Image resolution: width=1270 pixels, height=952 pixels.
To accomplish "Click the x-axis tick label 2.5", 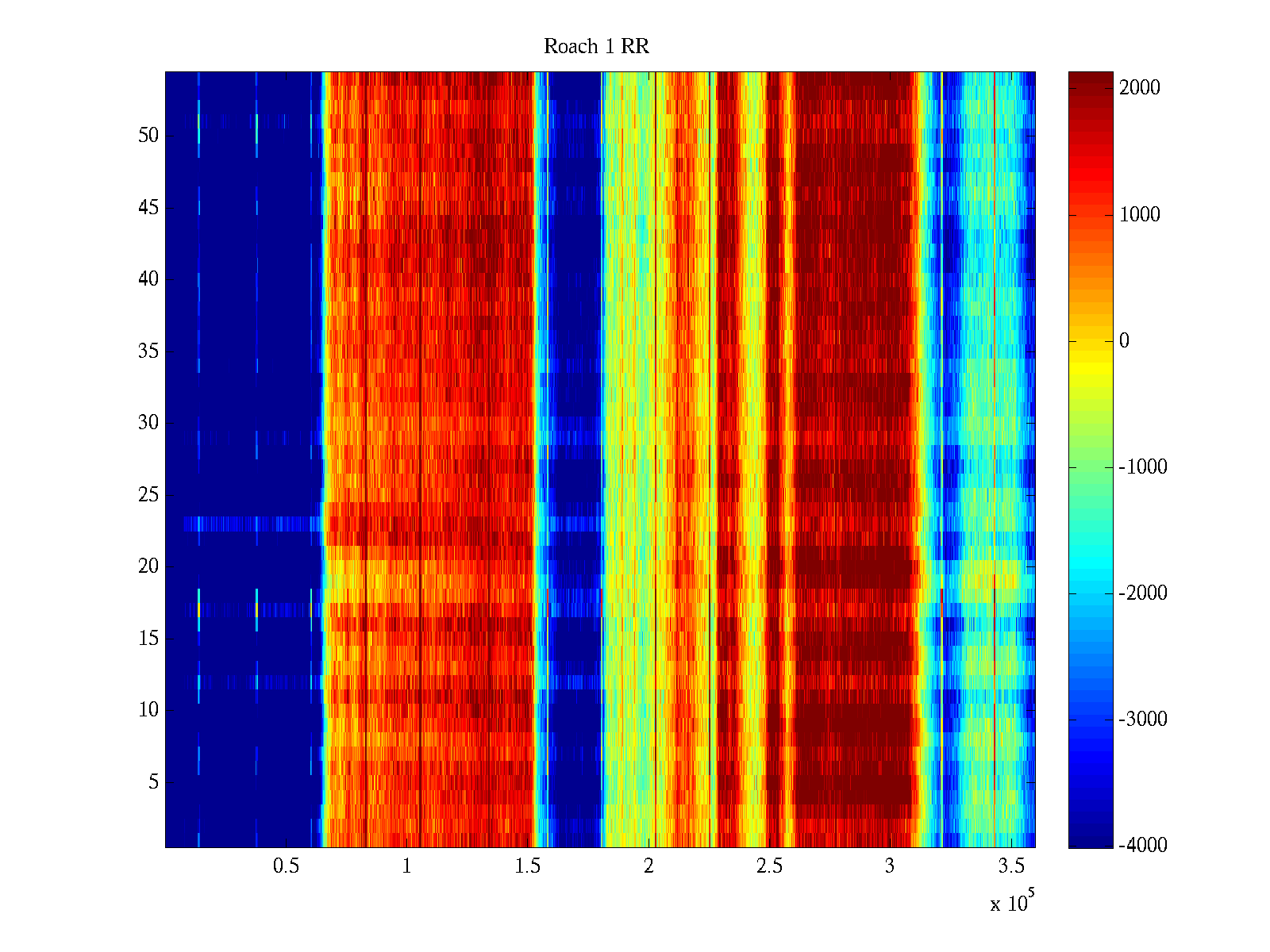I will [x=769, y=866].
